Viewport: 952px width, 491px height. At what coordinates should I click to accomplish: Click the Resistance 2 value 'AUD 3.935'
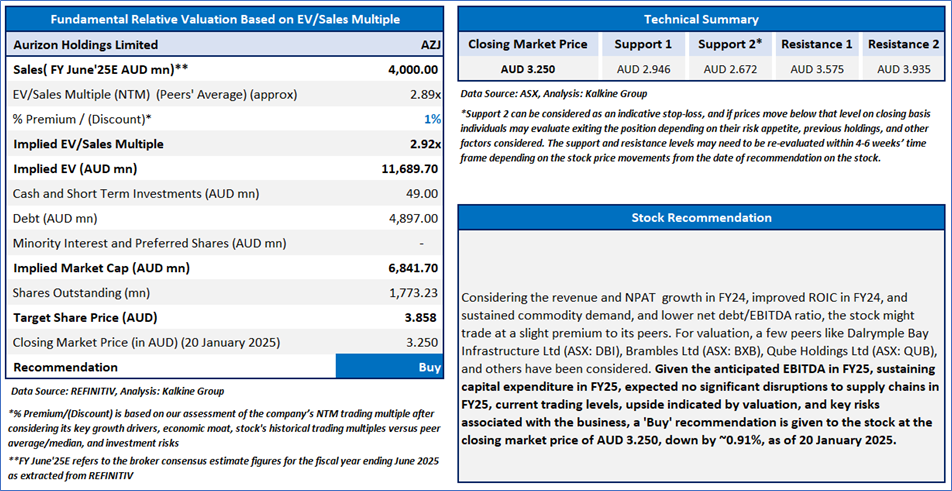point(903,69)
